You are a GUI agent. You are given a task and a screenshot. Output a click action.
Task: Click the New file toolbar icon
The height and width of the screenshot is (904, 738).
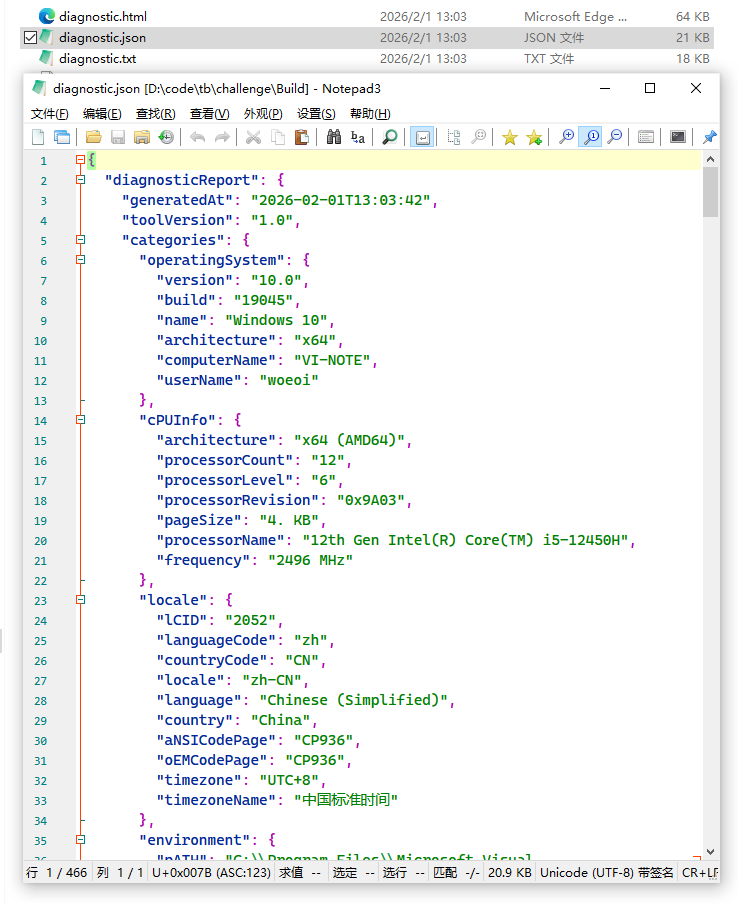pos(38,137)
